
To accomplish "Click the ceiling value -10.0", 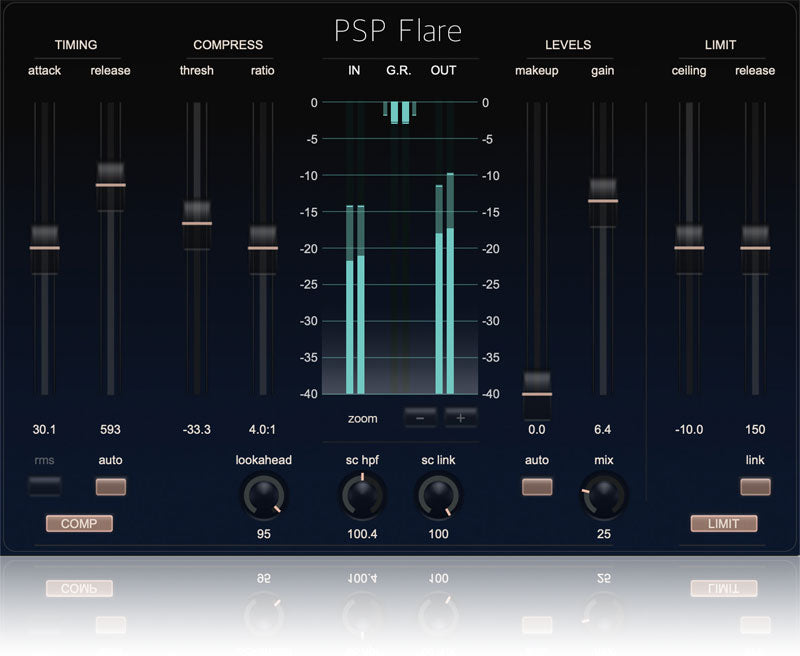I will point(689,430).
